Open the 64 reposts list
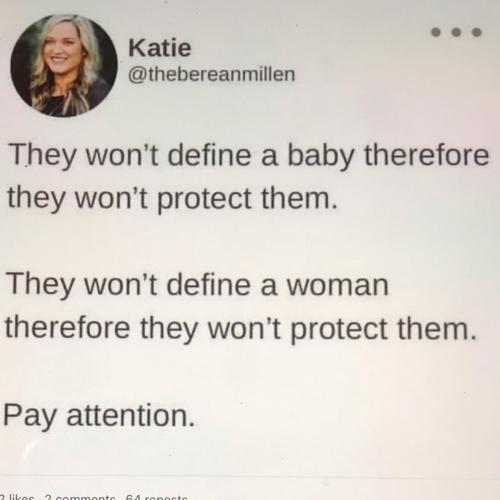Viewport: 500px width, 500px height. (x=157, y=497)
